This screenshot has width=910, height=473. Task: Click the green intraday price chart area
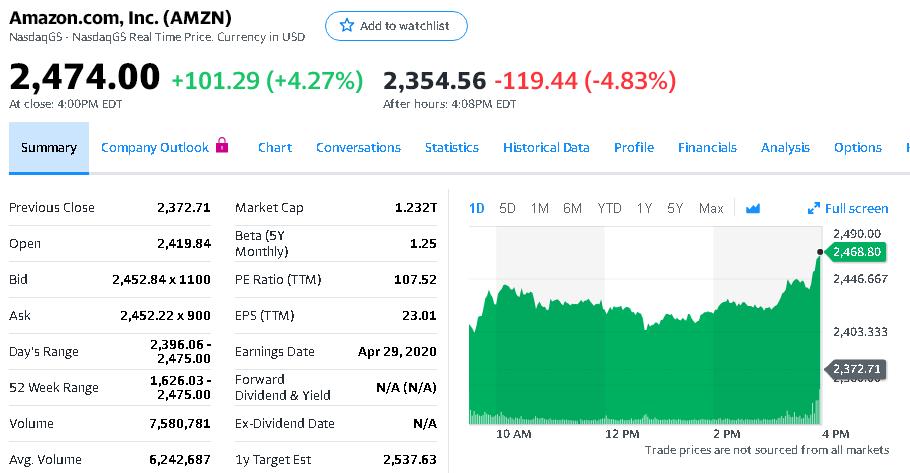coord(640,360)
